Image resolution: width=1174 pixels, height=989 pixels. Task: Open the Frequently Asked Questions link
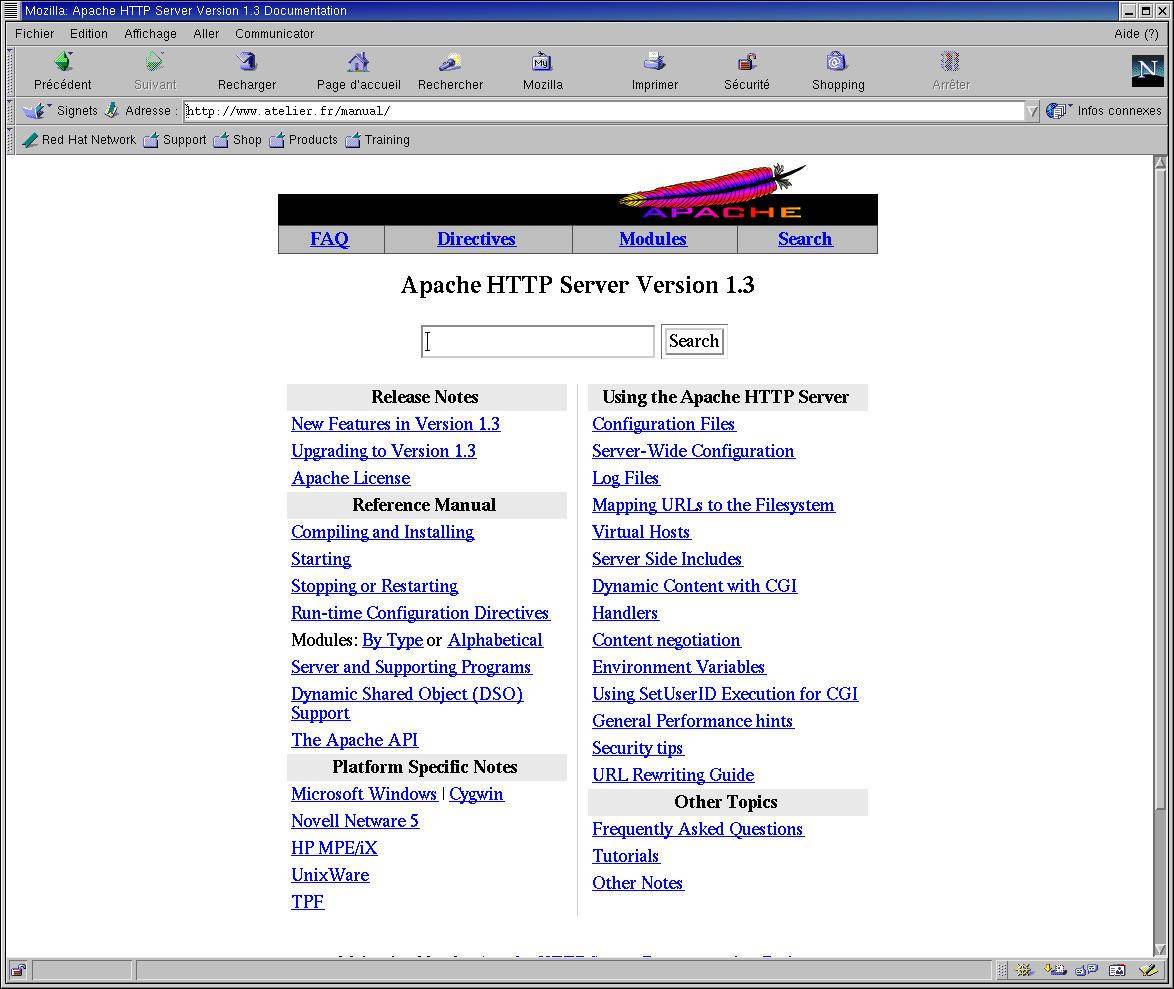click(x=698, y=829)
